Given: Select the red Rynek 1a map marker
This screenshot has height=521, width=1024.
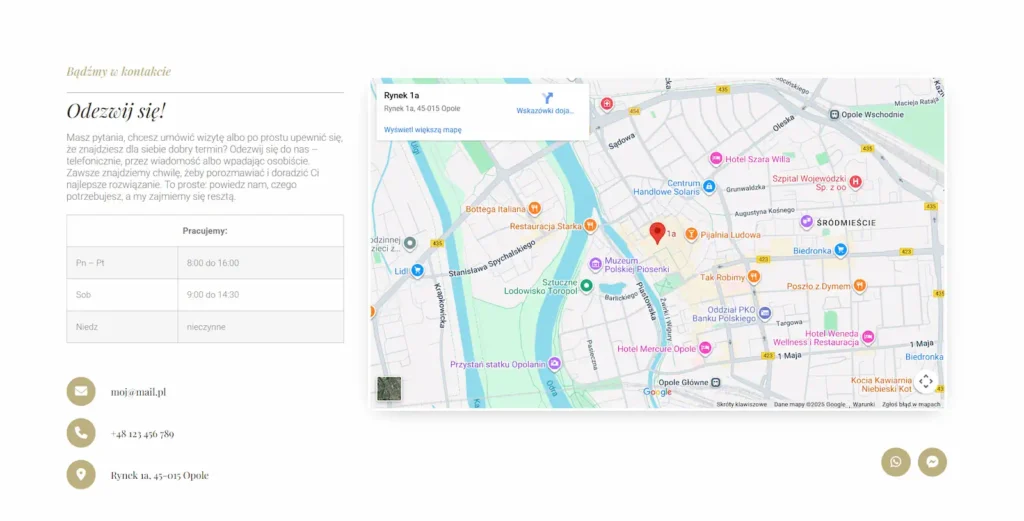Looking at the screenshot, I should [657, 233].
